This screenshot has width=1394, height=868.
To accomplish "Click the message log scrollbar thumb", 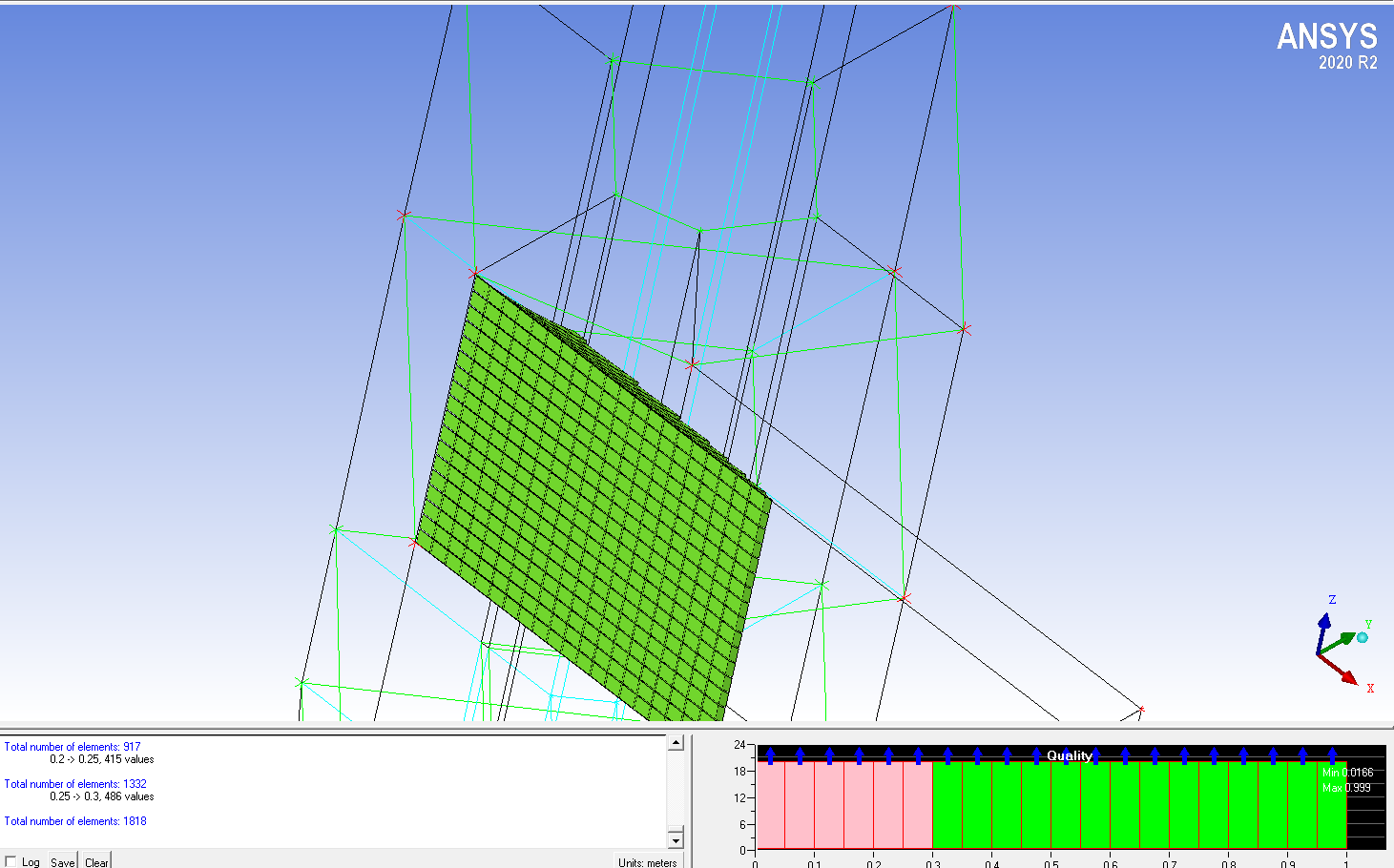I will point(676,791).
